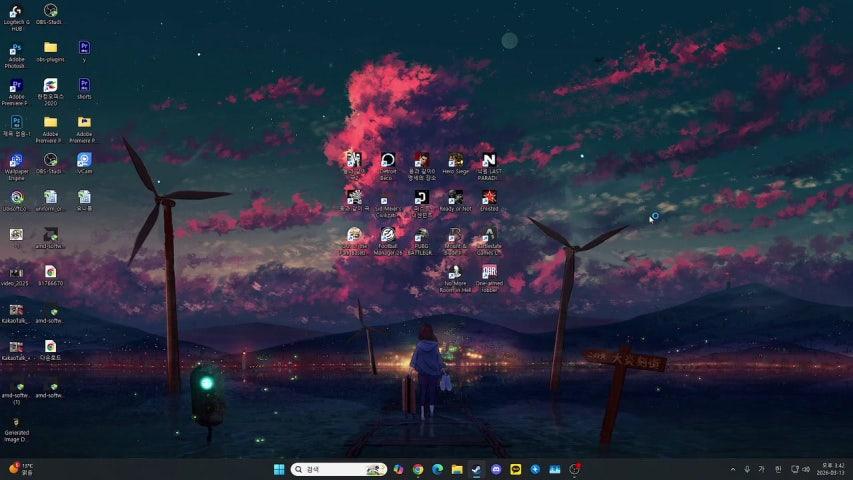
Task: Open Steam from the taskbar
Action: tap(477, 469)
